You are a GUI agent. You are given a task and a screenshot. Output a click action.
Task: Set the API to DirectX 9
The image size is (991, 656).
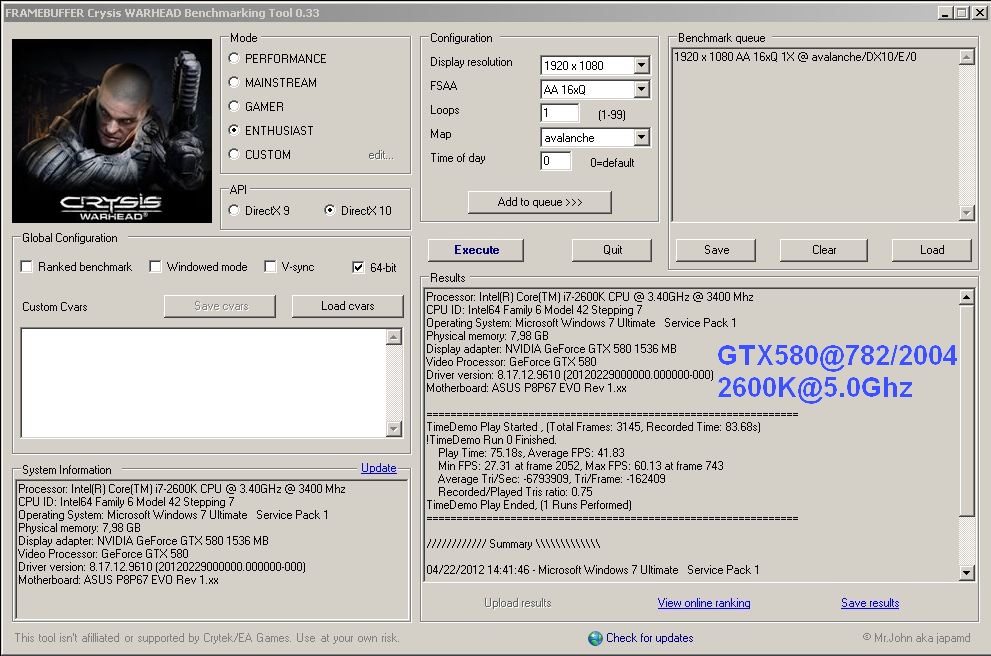[234, 210]
